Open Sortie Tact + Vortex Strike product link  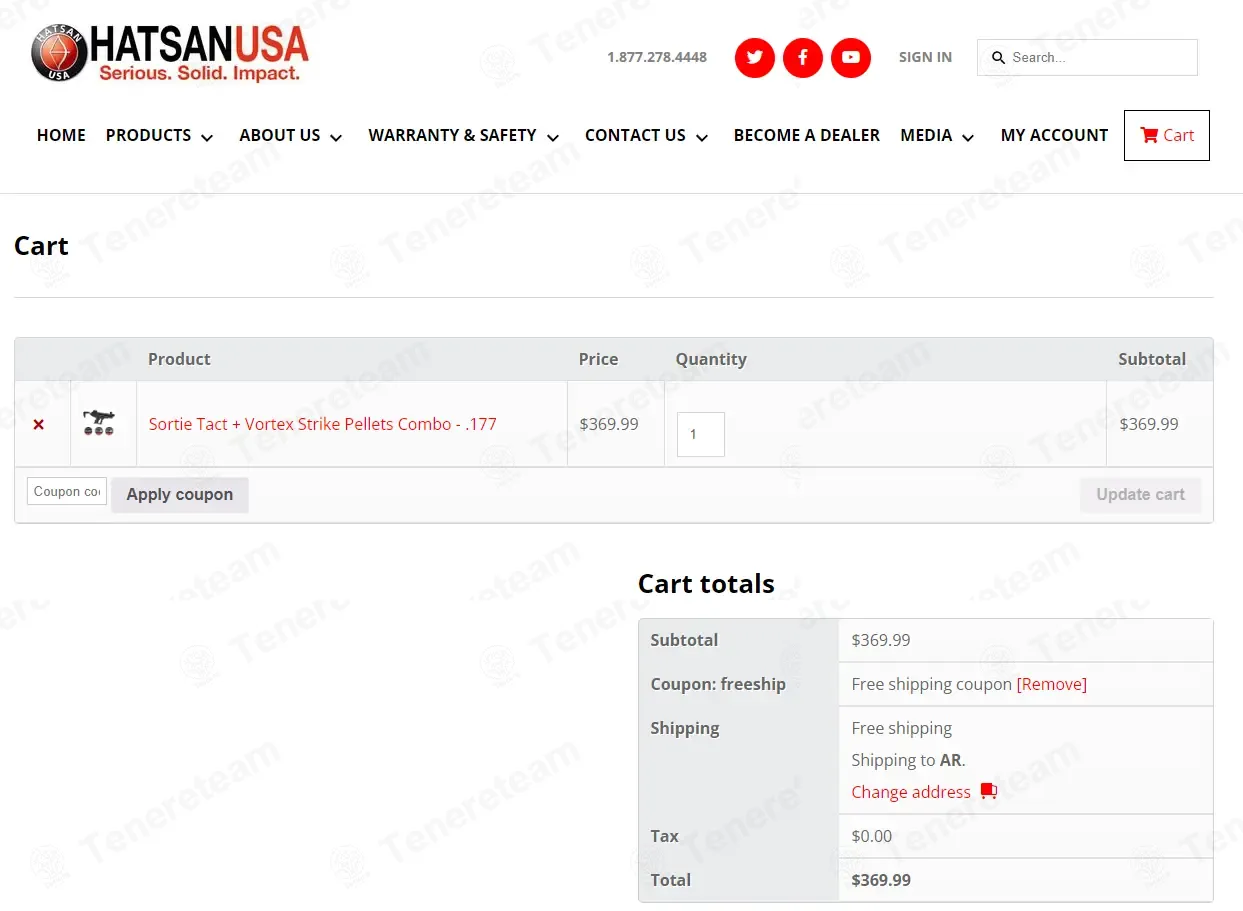[x=322, y=424]
